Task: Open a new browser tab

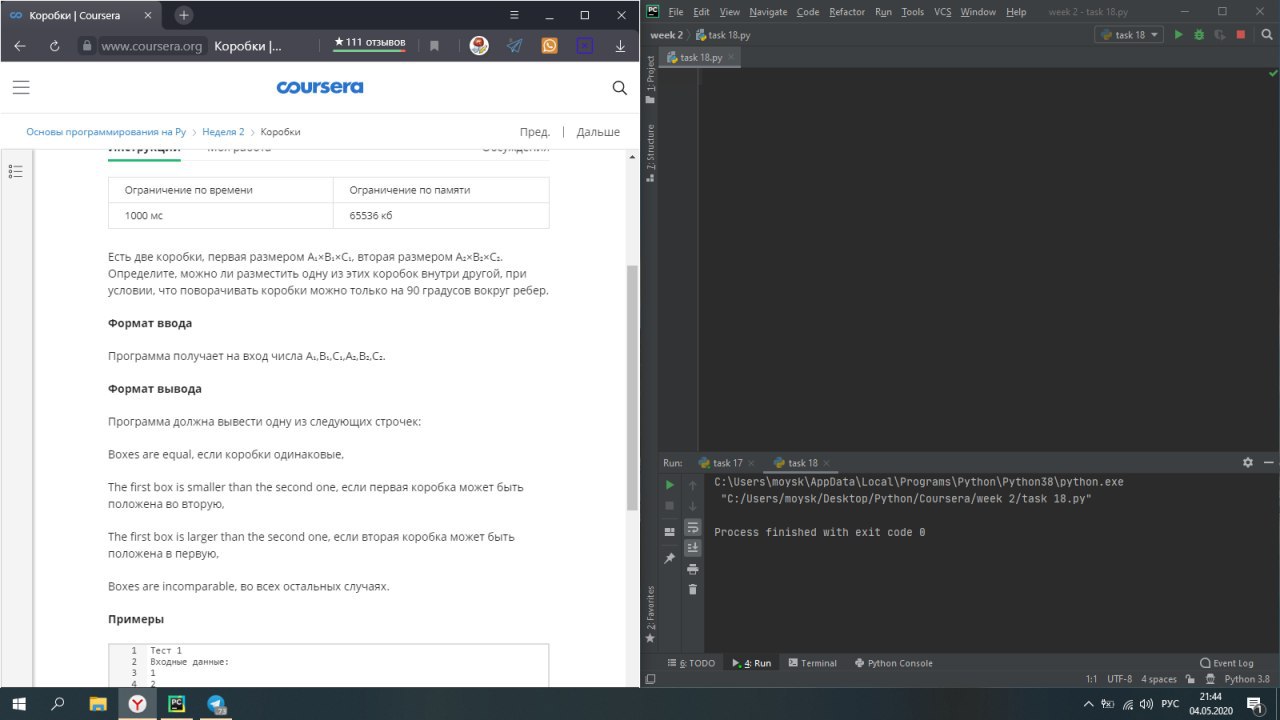Action: coord(184,15)
